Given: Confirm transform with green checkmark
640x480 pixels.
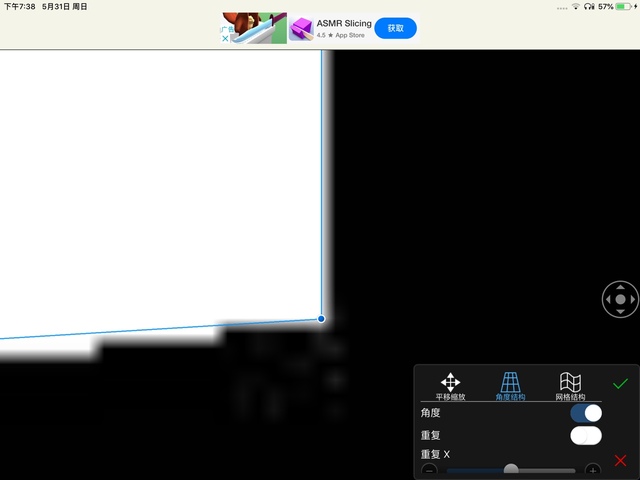Looking at the screenshot, I should click(x=621, y=383).
